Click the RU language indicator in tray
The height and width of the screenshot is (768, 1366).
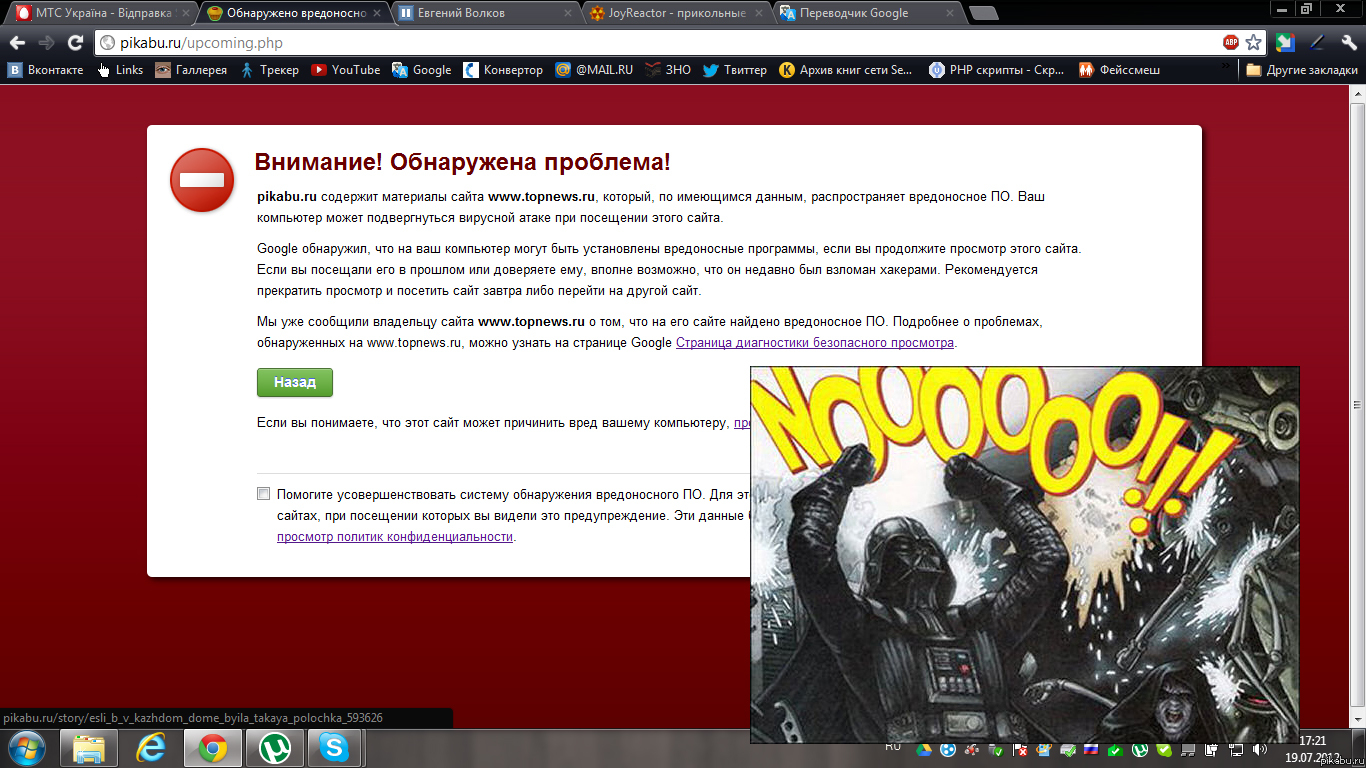pyautogui.click(x=893, y=746)
